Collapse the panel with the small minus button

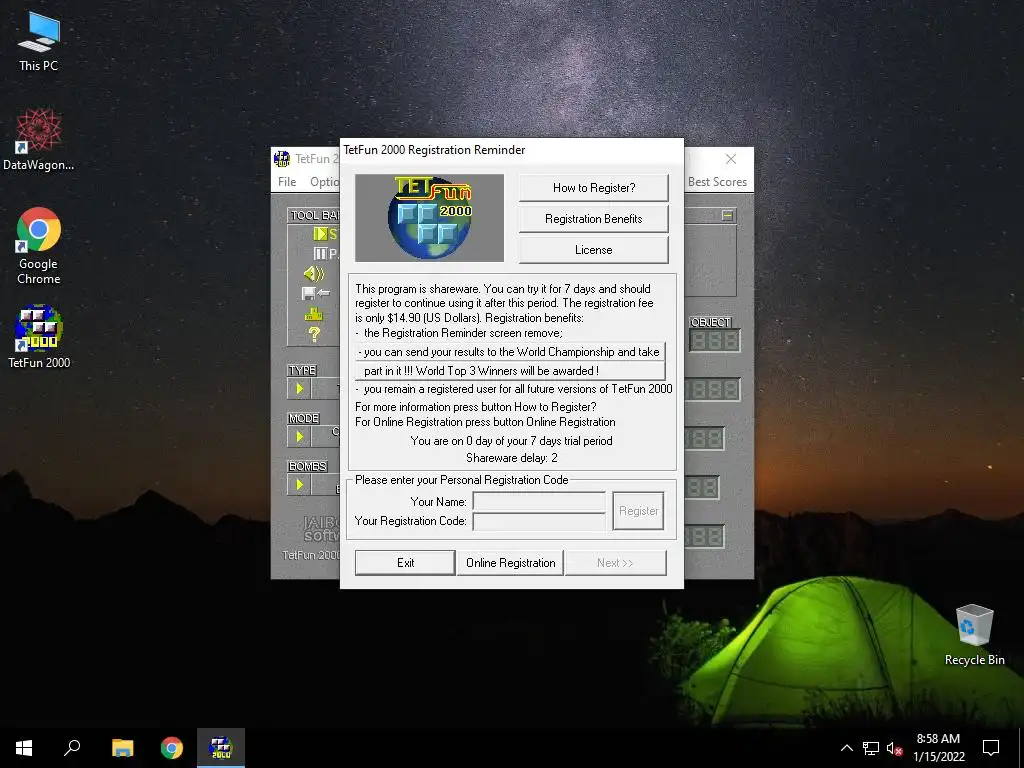click(728, 215)
